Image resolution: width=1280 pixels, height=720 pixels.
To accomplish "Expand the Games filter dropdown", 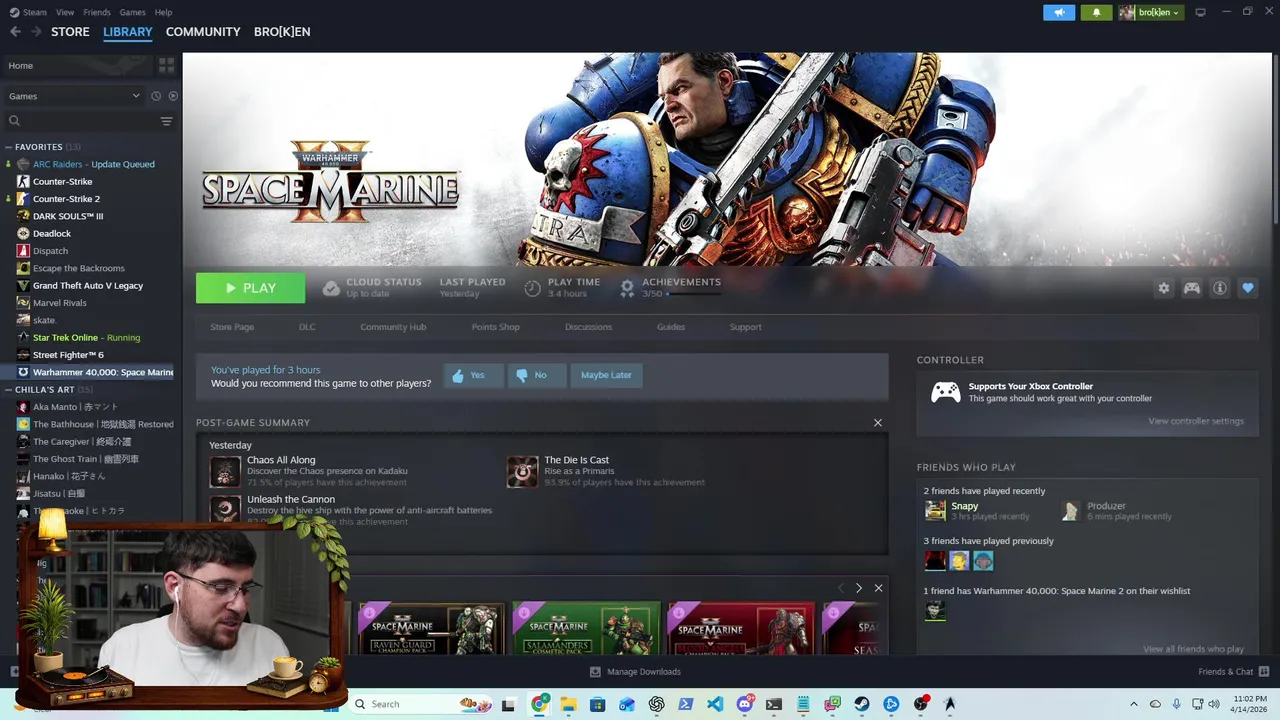I will coord(75,96).
